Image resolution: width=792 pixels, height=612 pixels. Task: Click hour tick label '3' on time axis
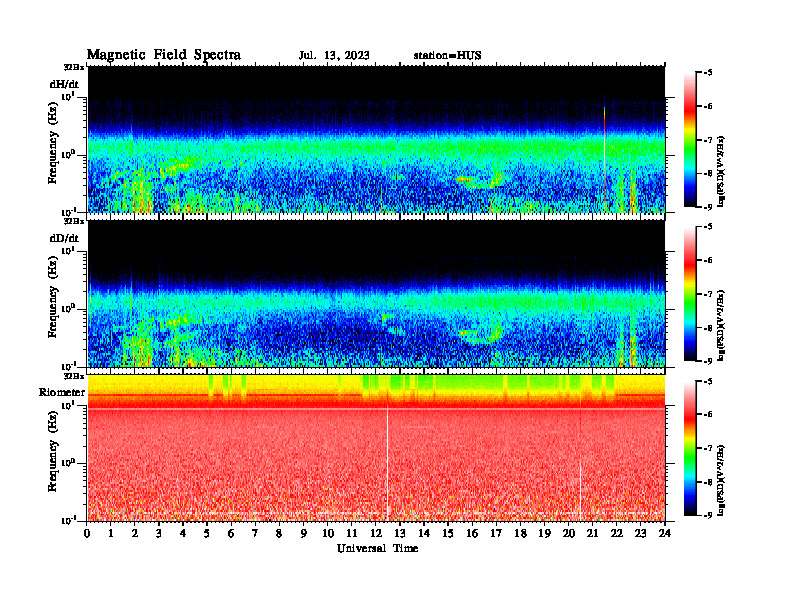(x=159, y=534)
